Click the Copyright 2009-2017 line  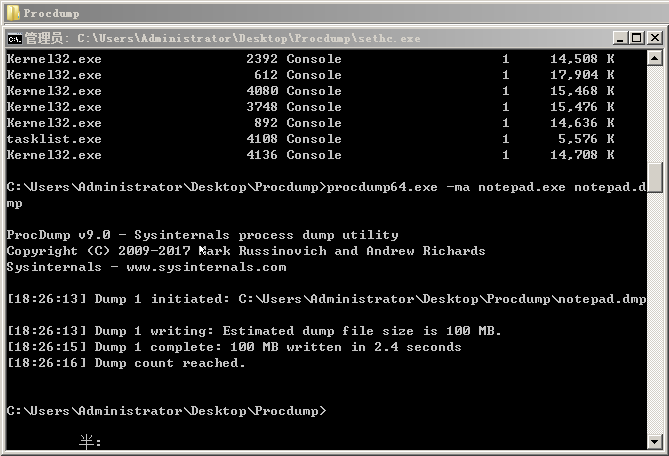[x=246, y=251]
